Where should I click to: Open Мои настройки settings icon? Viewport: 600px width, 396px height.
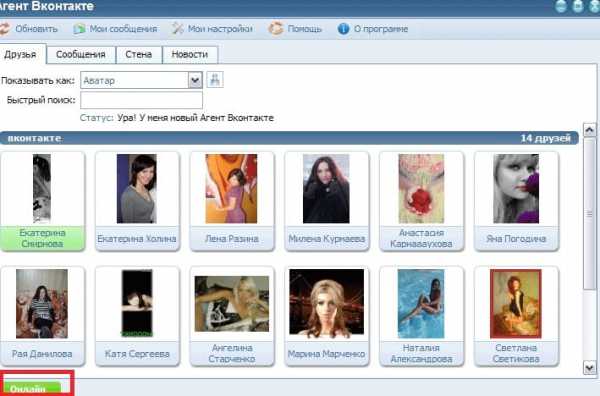tap(177, 28)
